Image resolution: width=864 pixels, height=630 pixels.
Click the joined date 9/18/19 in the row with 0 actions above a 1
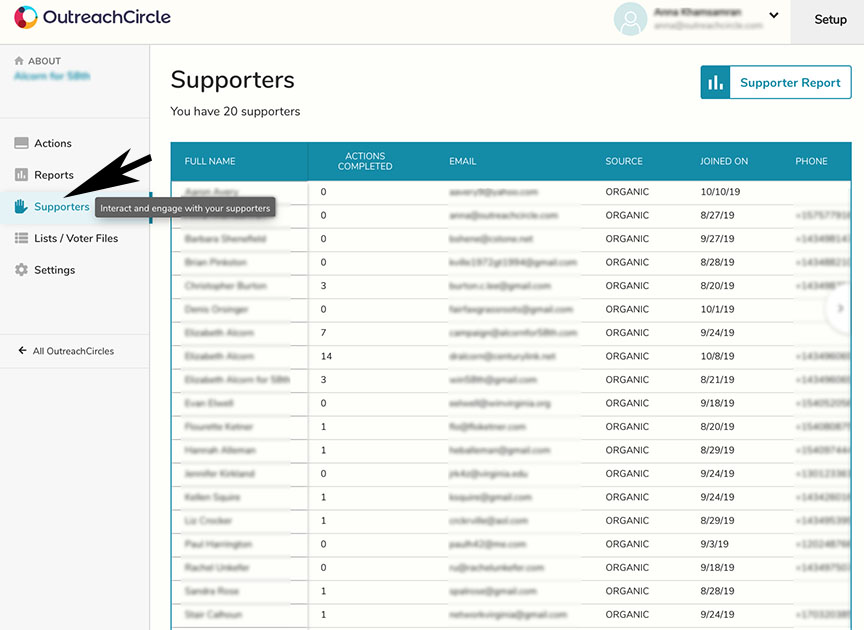click(717, 403)
